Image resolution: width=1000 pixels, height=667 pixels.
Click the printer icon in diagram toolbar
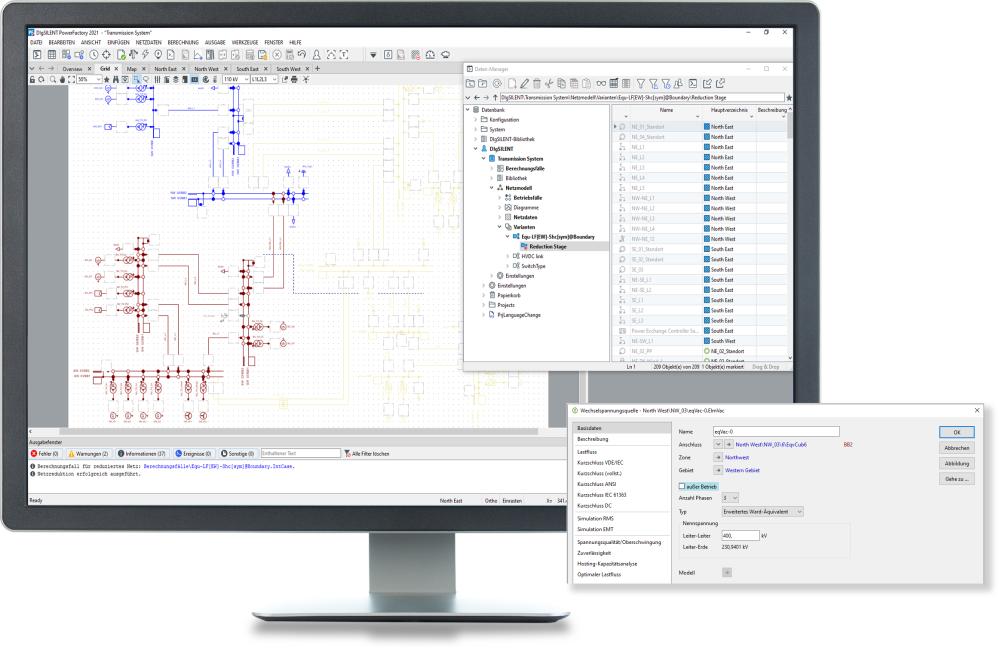tap(294, 79)
